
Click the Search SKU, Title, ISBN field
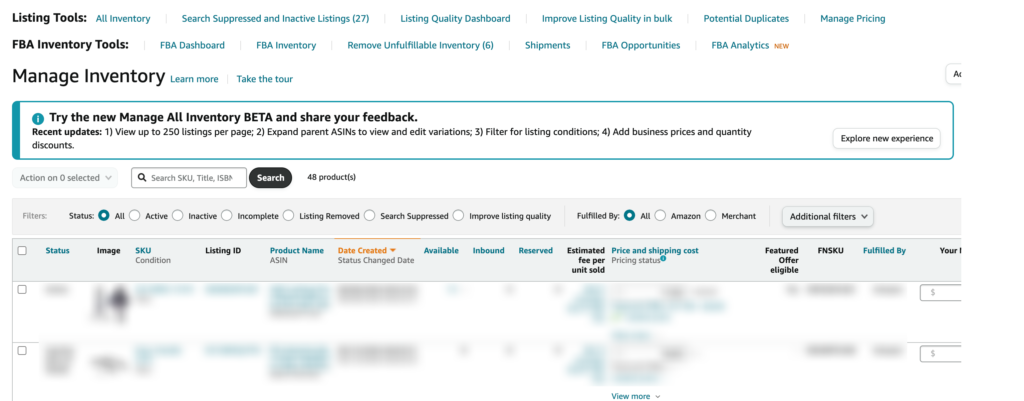tap(189, 178)
